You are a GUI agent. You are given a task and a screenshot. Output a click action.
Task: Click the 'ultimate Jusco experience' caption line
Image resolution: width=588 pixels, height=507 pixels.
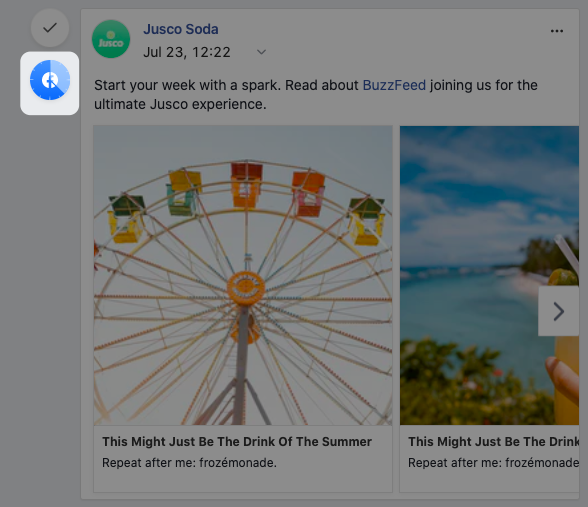[x=180, y=104]
